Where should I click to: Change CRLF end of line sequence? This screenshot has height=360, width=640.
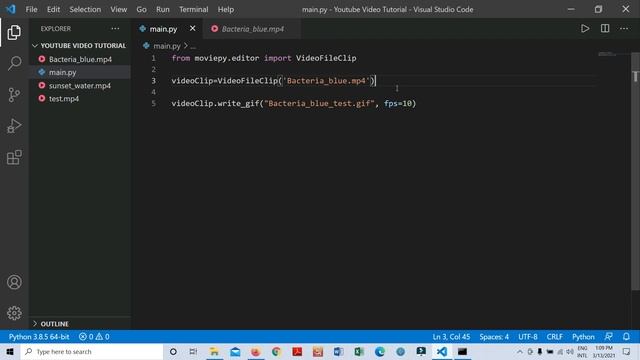(555, 337)
